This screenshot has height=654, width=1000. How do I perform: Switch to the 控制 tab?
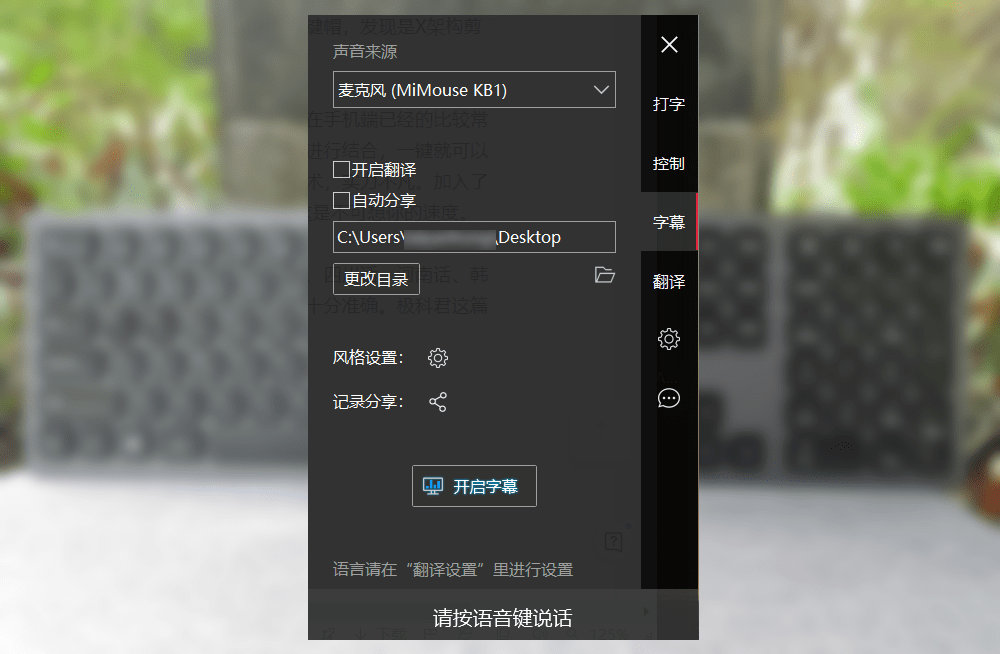pos(668,164)
